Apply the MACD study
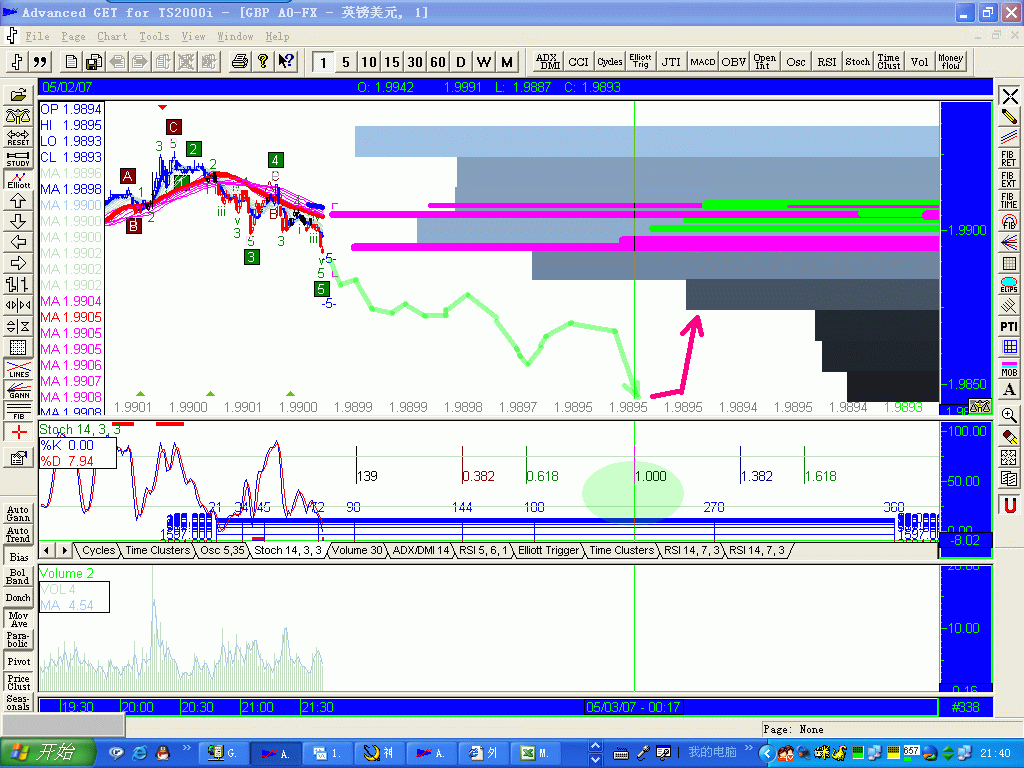 (x=702, y=61)
